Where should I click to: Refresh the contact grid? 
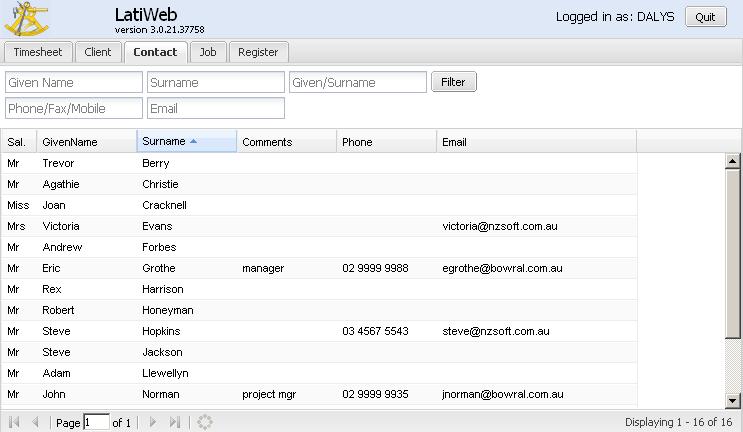[205, 422]
